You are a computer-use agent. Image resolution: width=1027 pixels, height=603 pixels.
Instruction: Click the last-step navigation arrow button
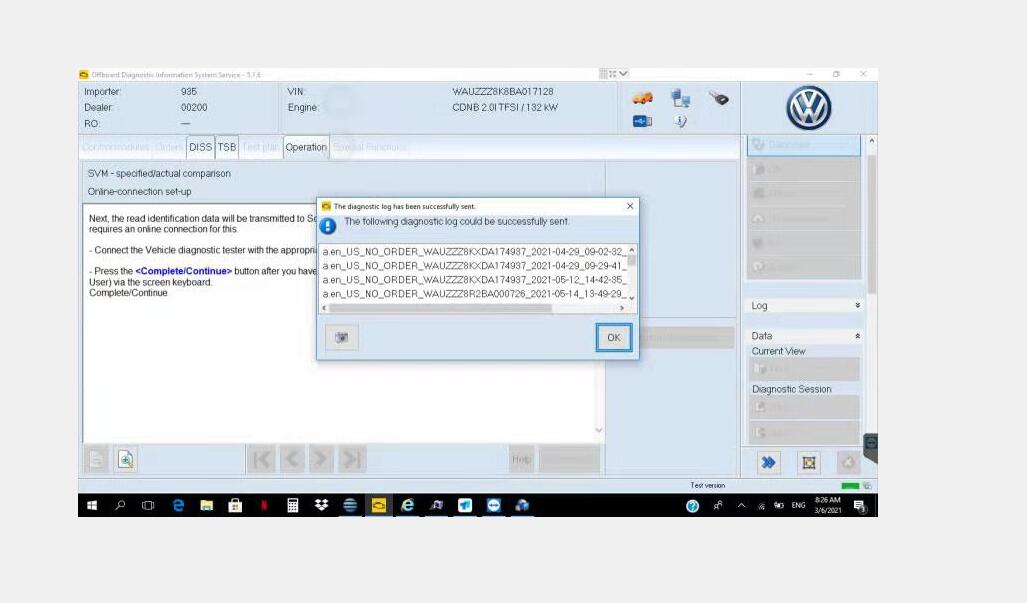tap(352, 459)
